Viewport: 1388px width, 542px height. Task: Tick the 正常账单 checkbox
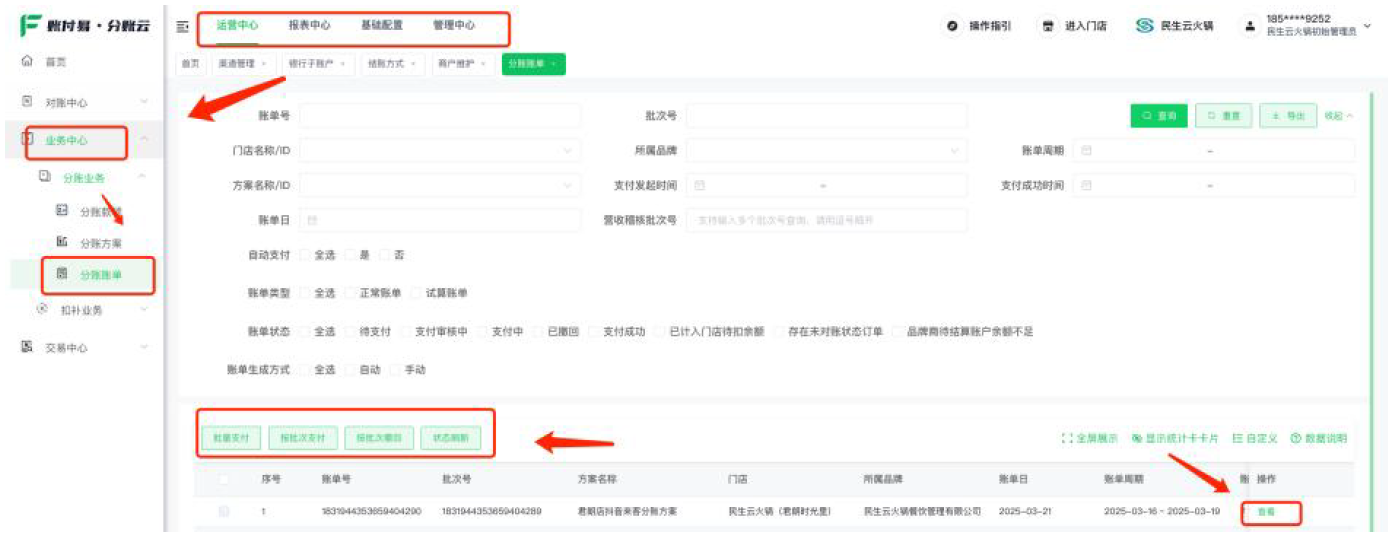350,294
